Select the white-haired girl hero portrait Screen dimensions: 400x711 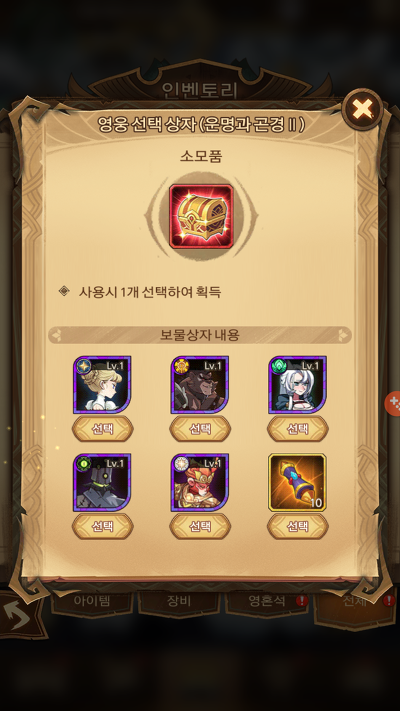point(298,385)
